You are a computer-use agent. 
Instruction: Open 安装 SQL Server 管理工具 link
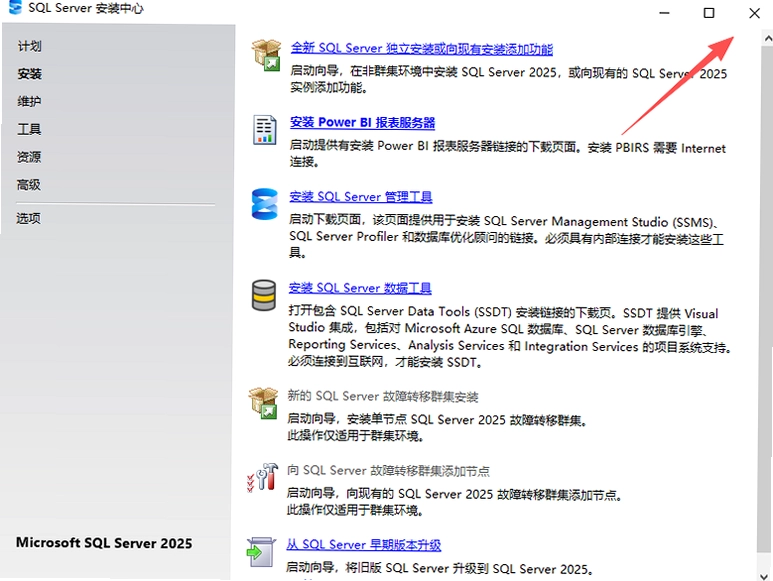point(361,197)
